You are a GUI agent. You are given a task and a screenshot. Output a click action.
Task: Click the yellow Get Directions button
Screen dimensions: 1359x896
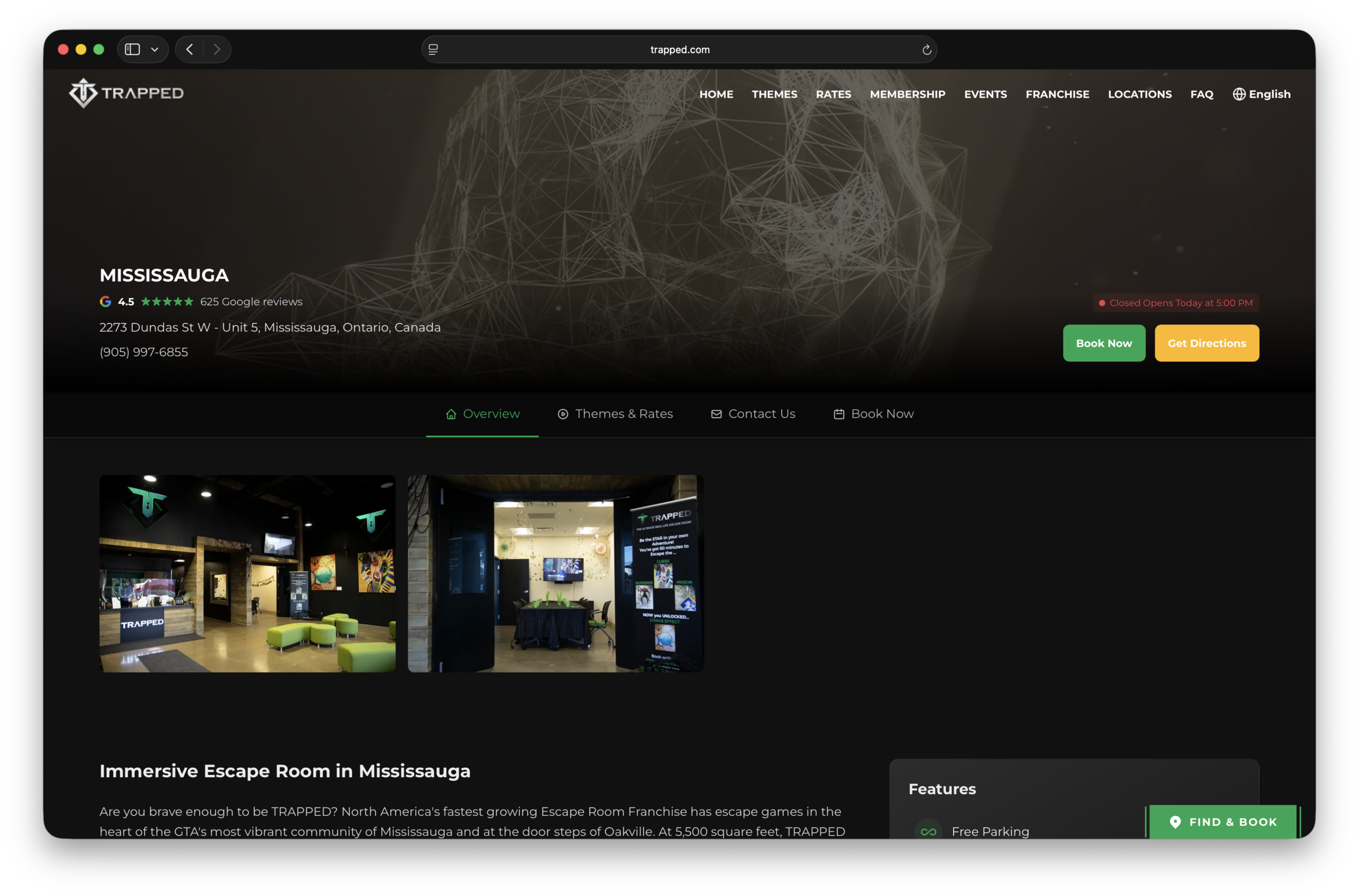(1207, 343)
